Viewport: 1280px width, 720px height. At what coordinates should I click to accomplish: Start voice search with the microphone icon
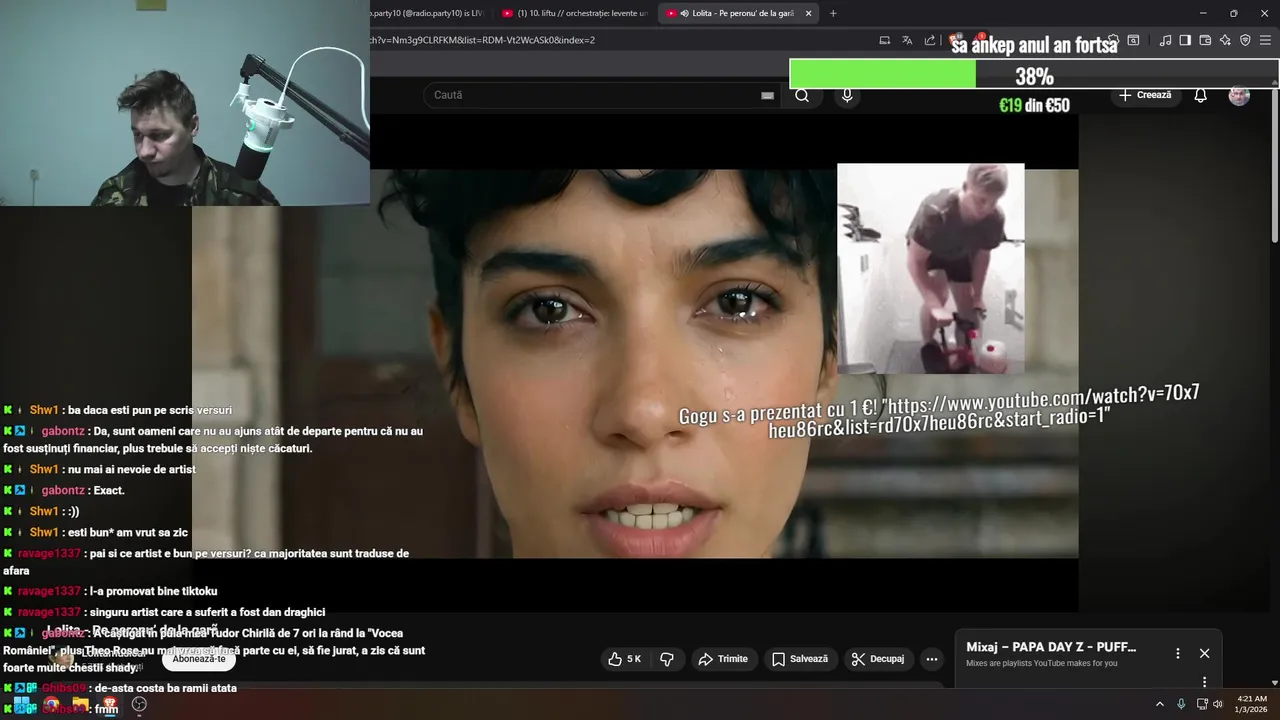tap(847, 95)
